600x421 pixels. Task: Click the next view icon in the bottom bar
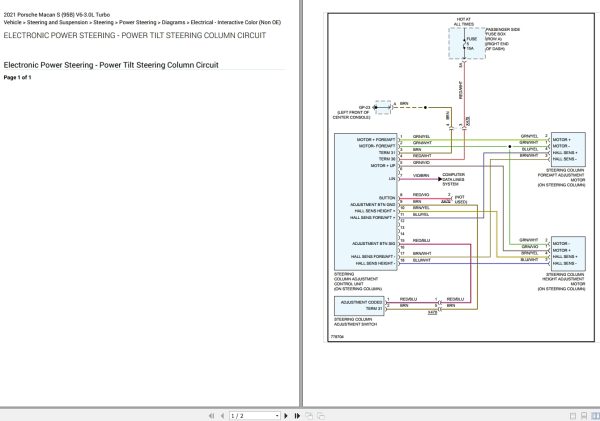[321, 416]
